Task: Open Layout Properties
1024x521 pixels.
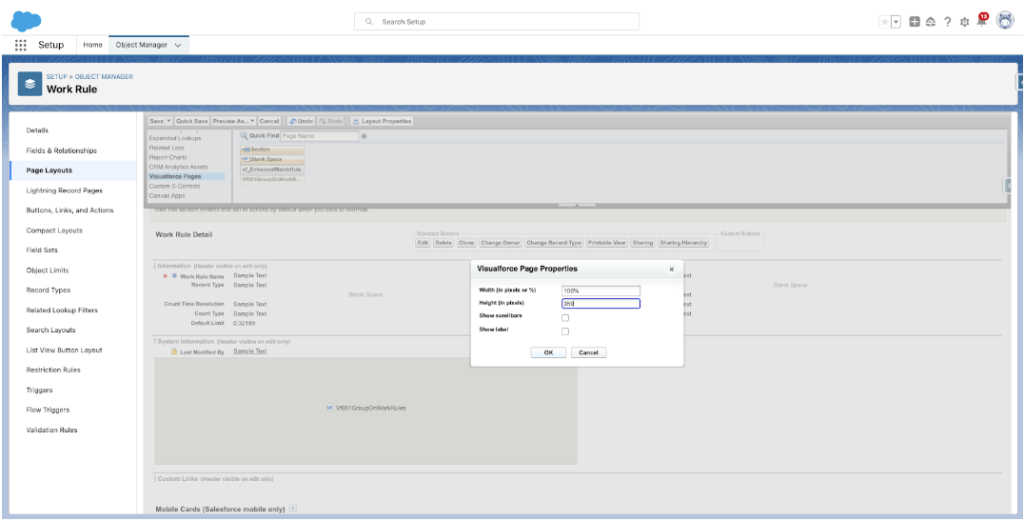Action: click(381, 121)
